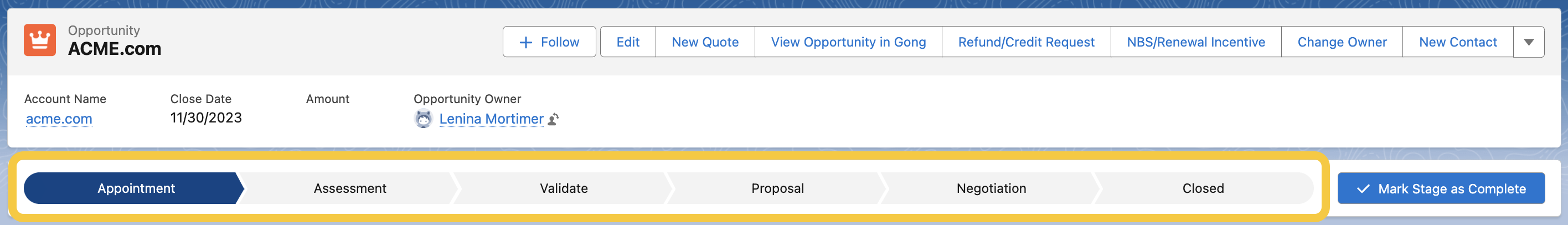Click Refund/Credit Request button
Image resolution: width=1568 pixels, height=225 pixels.
click(x=1025, y=42)
